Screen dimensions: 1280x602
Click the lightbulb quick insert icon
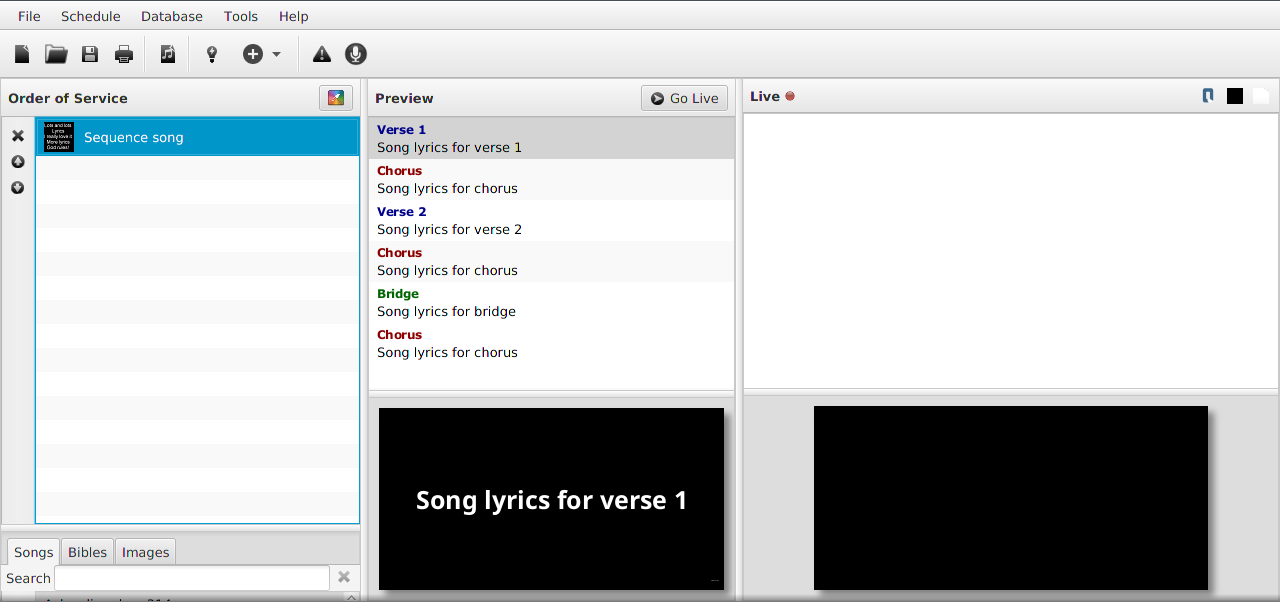pos(212,54)
